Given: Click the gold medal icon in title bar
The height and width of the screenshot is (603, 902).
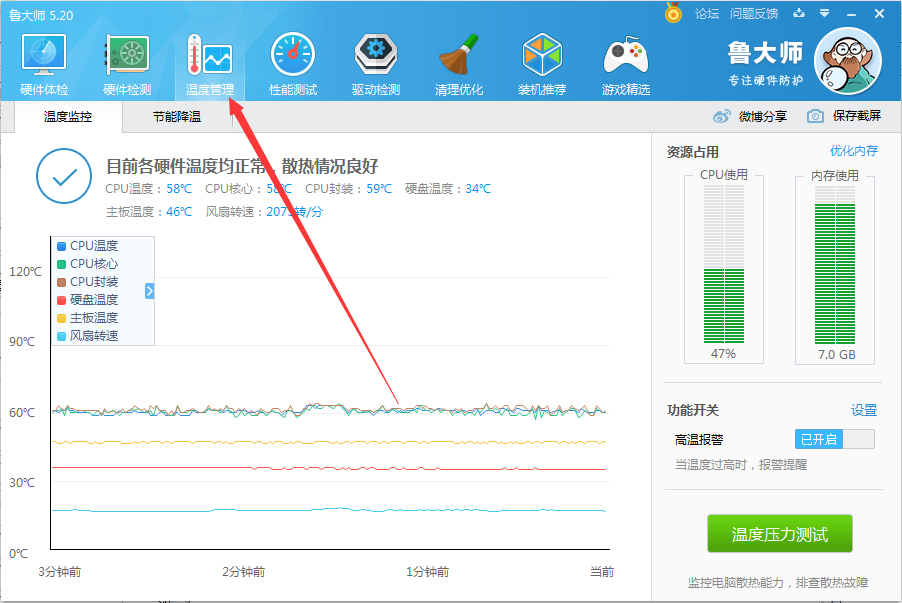Looking at the screenshot, I should (x=673, y=13).
